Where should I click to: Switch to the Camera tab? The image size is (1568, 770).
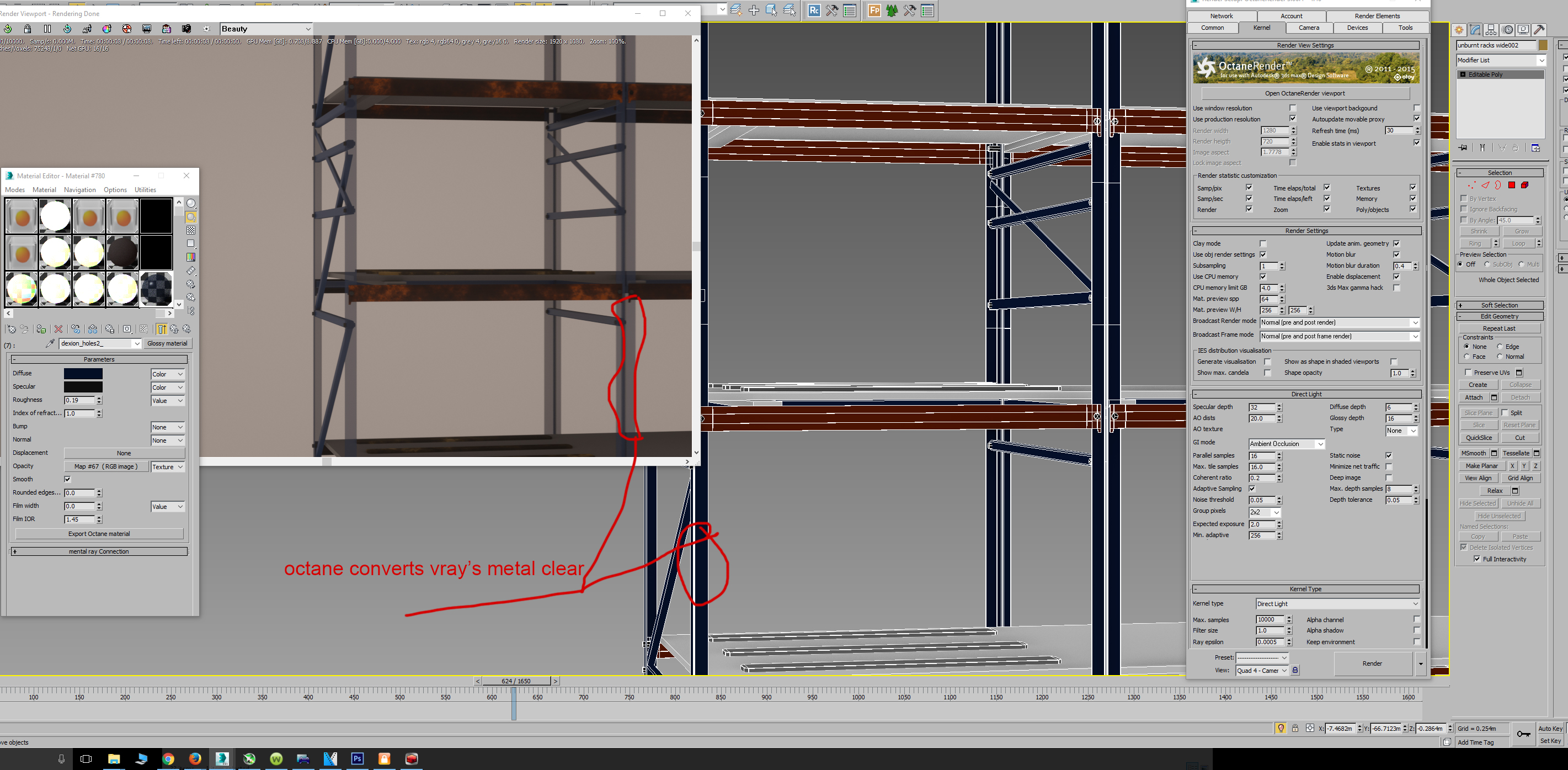(x=1309, y=28)
